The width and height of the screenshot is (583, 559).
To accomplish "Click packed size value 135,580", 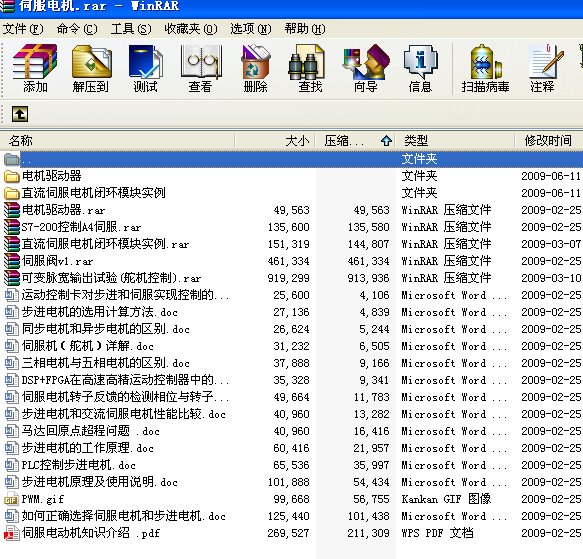I will [x=368, y=227].
